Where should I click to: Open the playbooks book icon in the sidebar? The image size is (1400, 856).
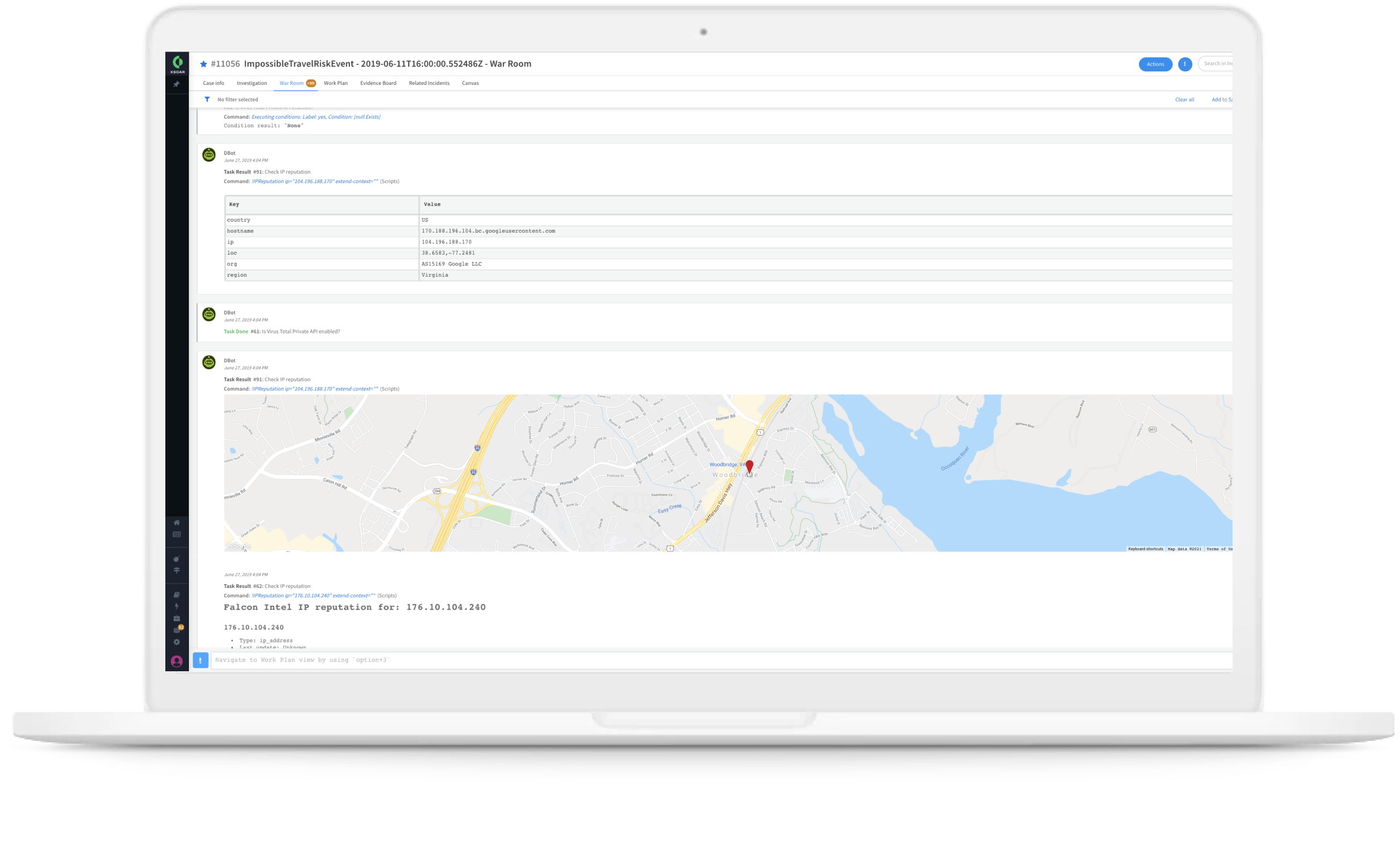click(x=177, y=594)
